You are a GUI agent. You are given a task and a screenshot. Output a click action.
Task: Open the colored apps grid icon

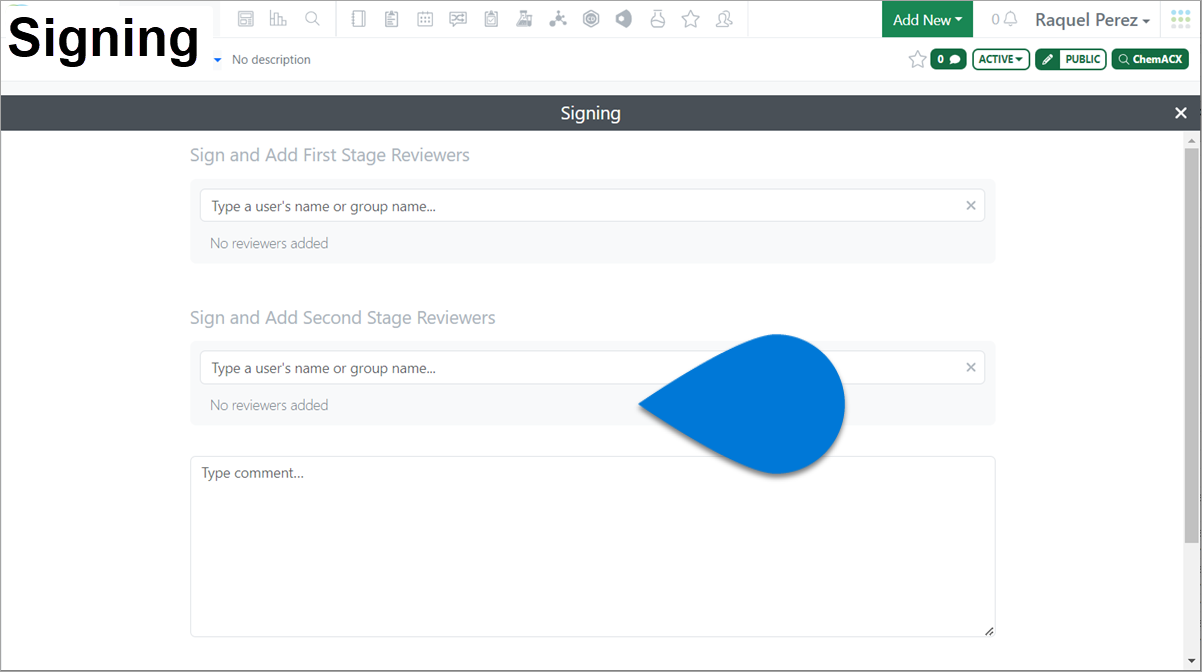pos(1181,19)
